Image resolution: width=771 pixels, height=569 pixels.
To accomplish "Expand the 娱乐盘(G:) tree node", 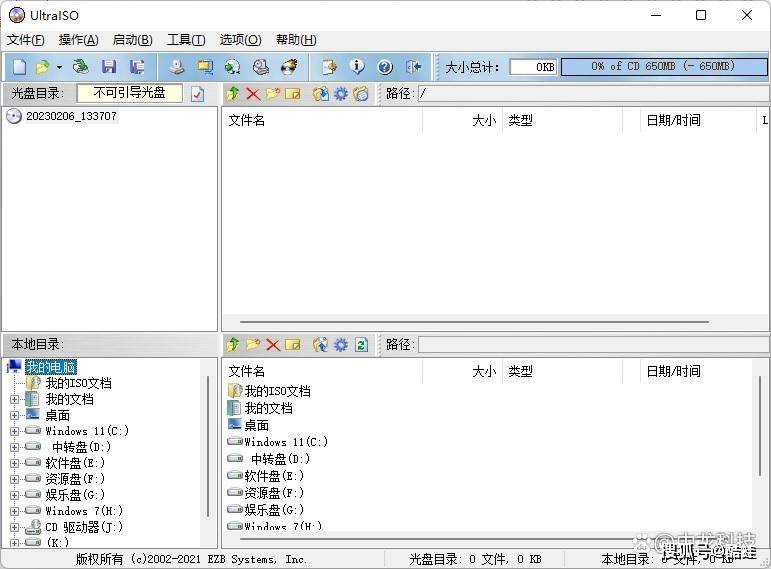I will pos(14,495).
